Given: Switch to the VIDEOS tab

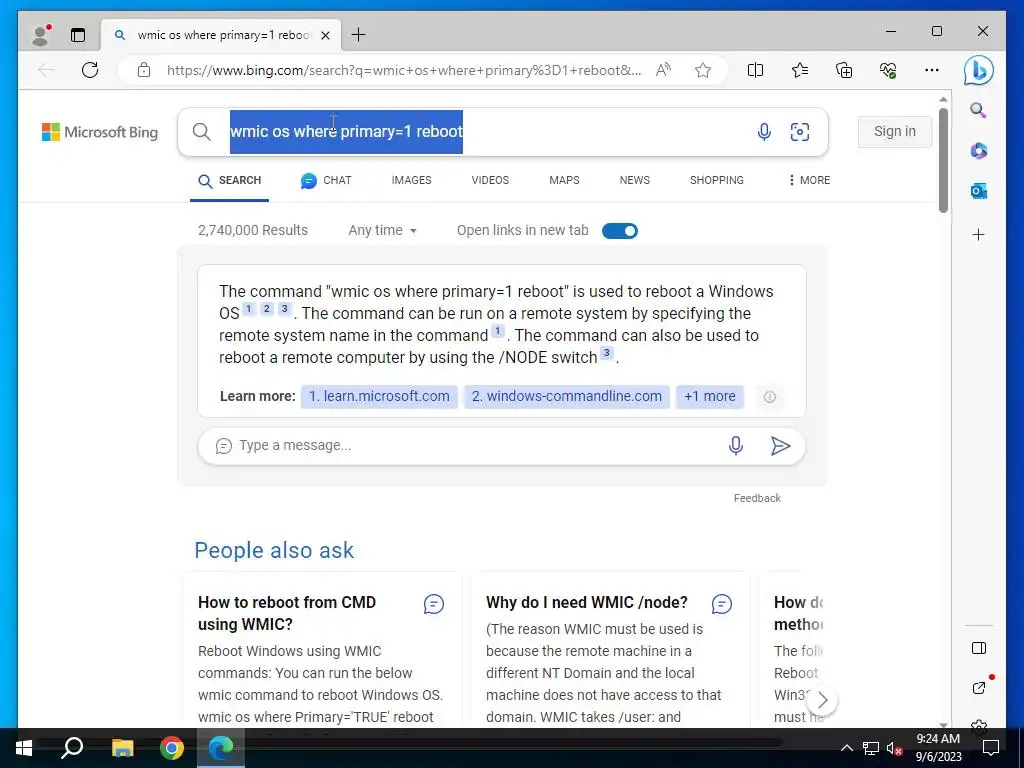Looking at the screenshot, I should pyautogui.click(x=490, y=180).
